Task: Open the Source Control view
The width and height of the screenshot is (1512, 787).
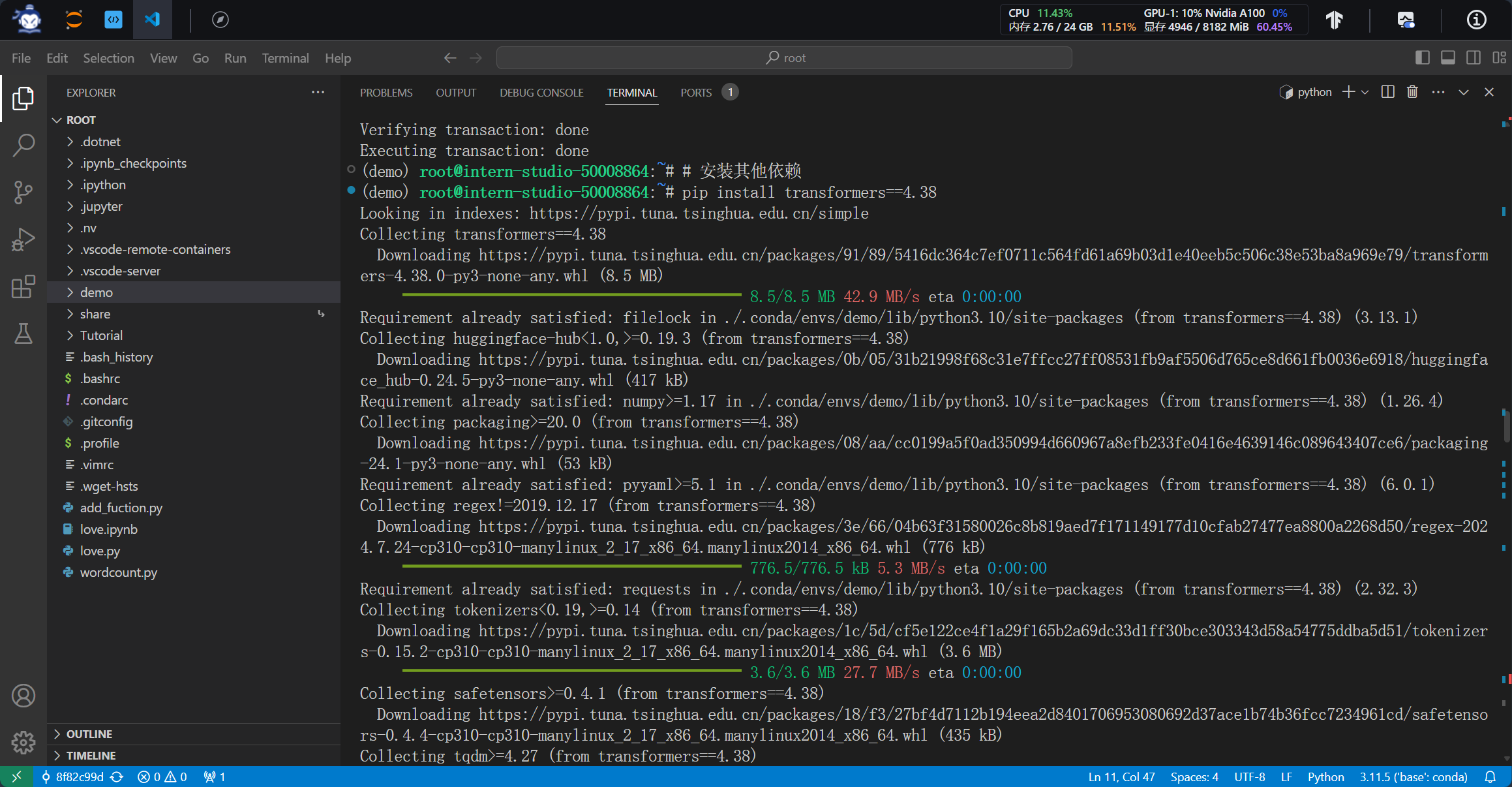Action: click(x=23, y=193)
